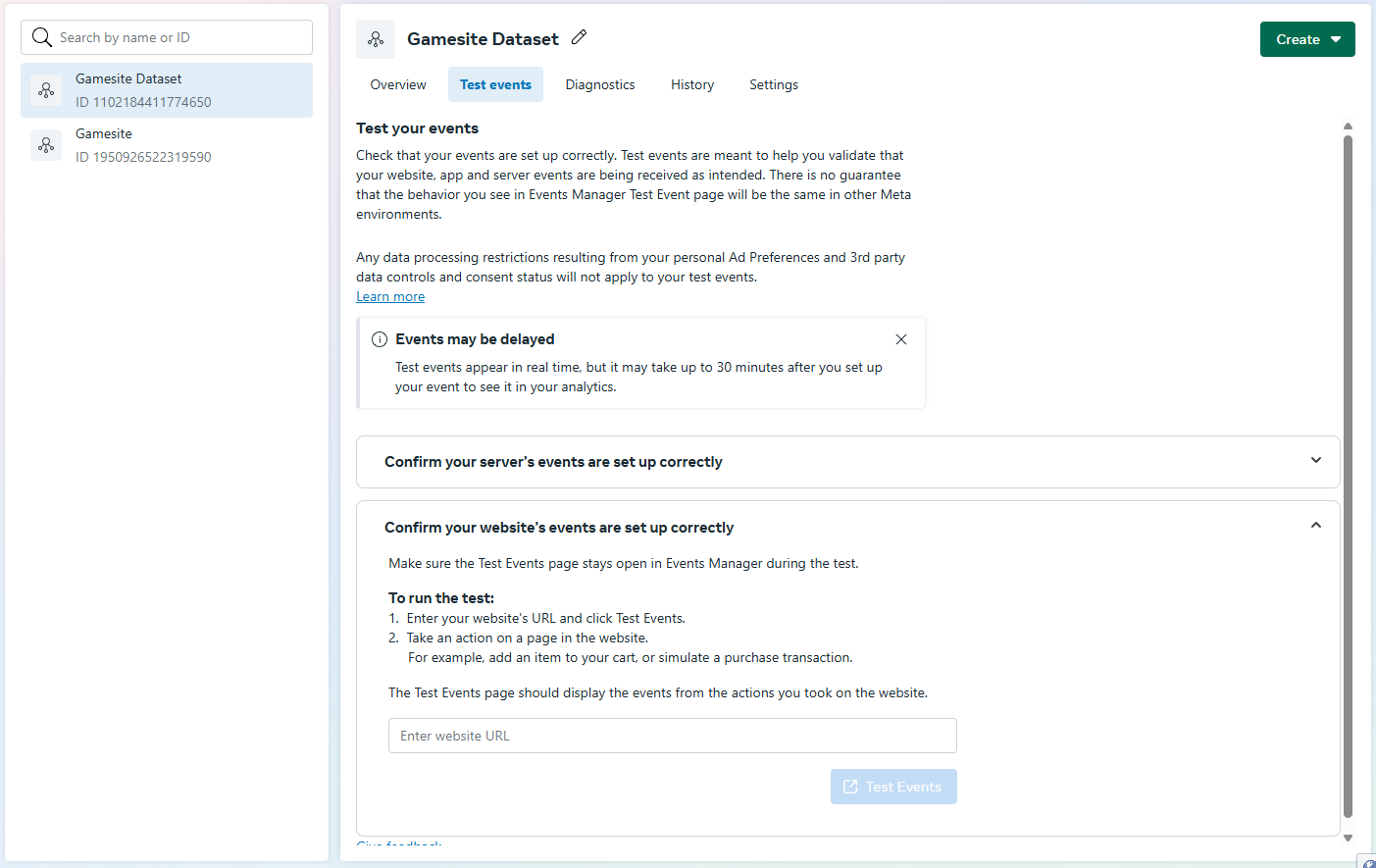Click the scrollbar down arrow
The image size is (1376, 868).
pyautogui.click(x=1348, y=838)
